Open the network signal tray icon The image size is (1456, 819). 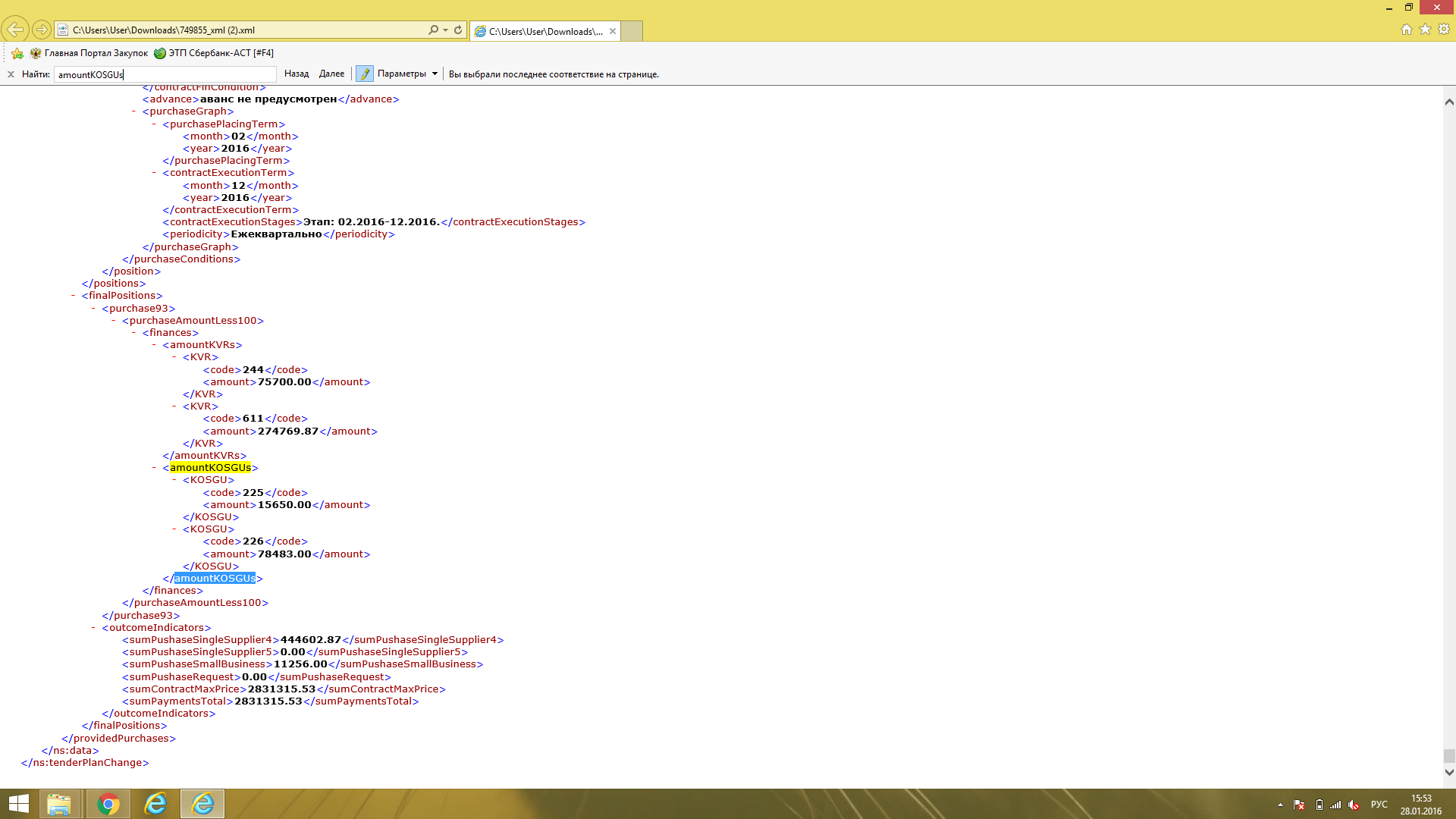click(1336, 805)
